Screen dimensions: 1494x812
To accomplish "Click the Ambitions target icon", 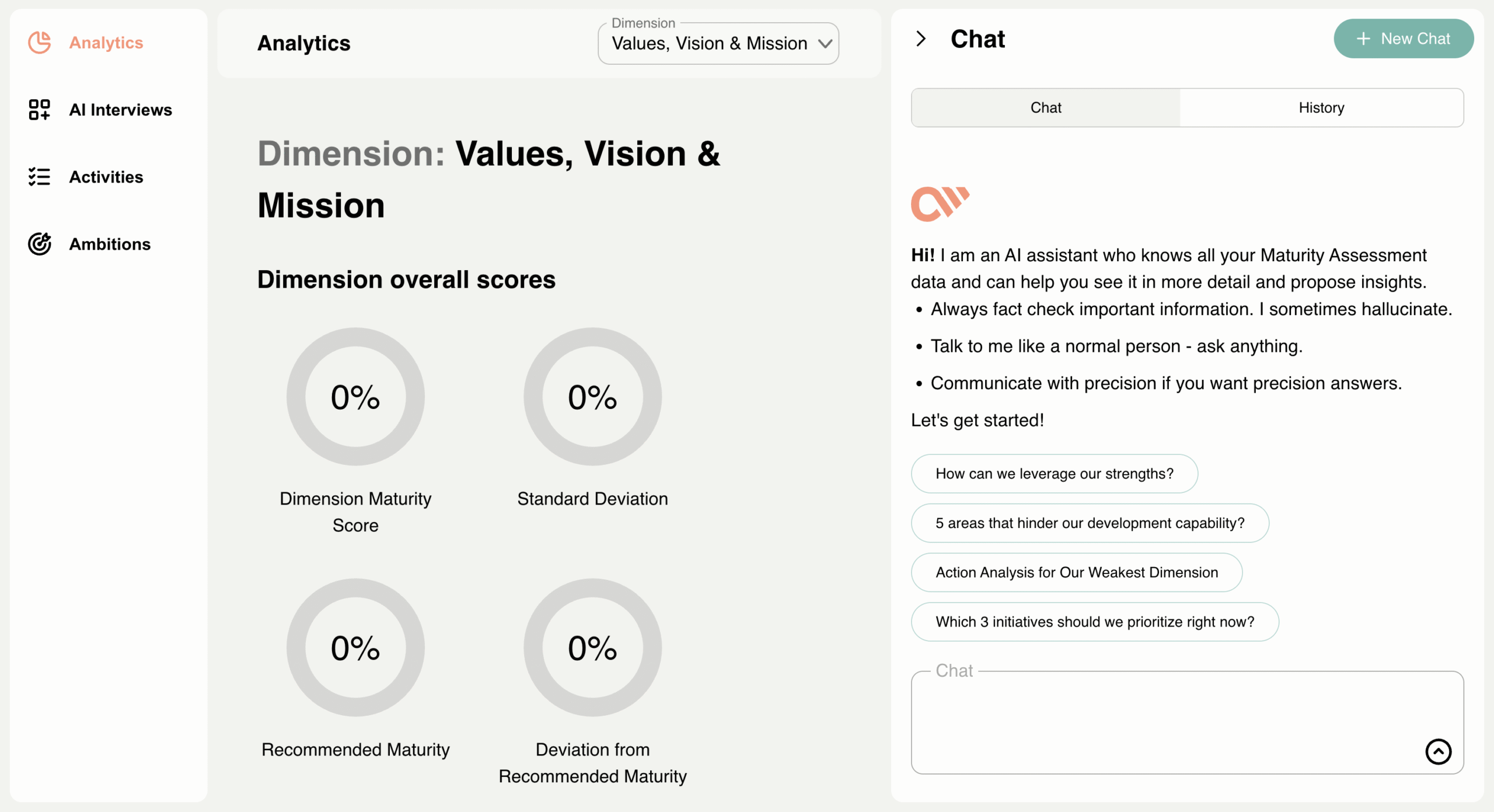I will click(x=40, y=244).
